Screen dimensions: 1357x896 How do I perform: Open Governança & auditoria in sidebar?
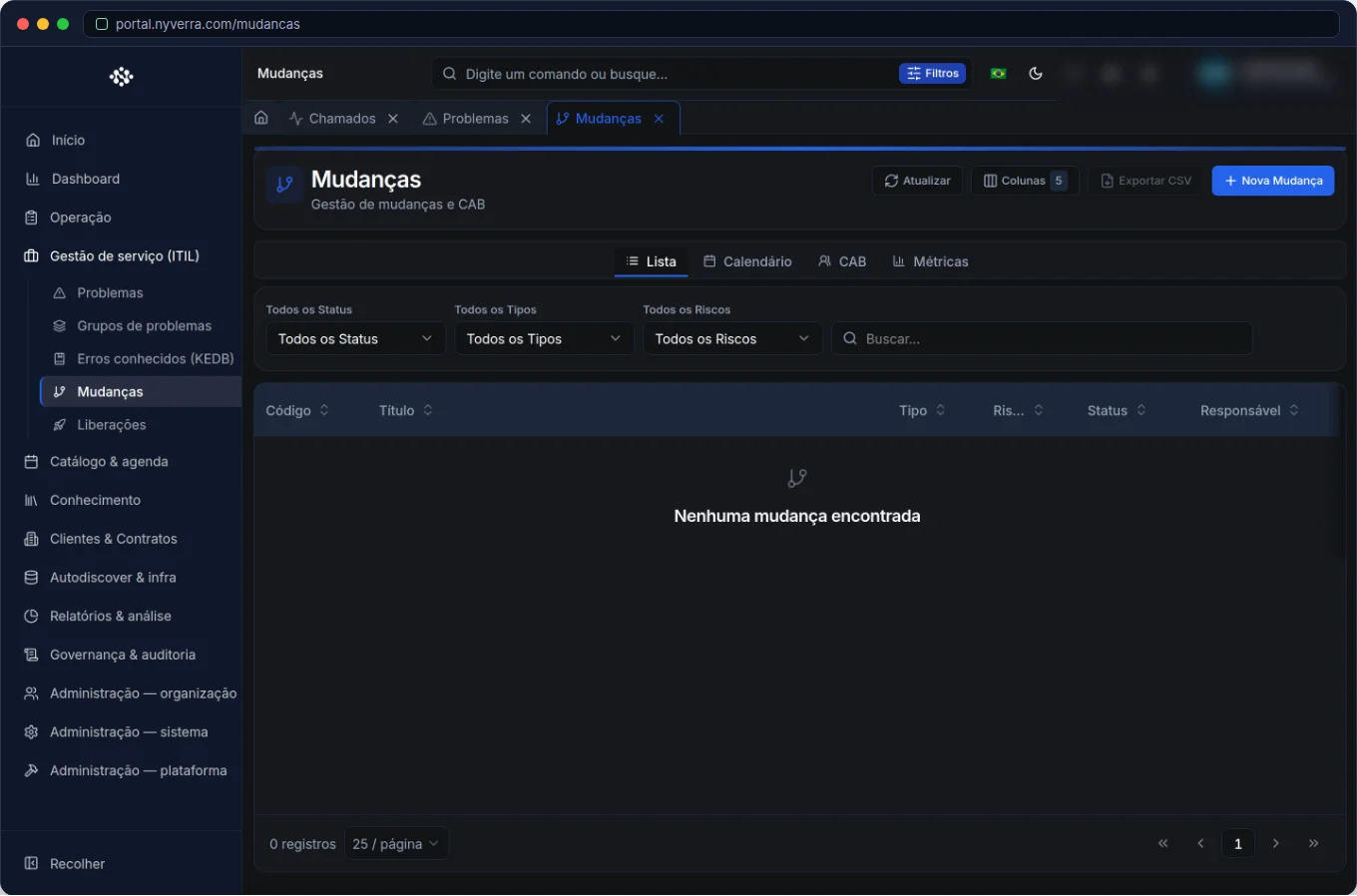pos(121,655)
